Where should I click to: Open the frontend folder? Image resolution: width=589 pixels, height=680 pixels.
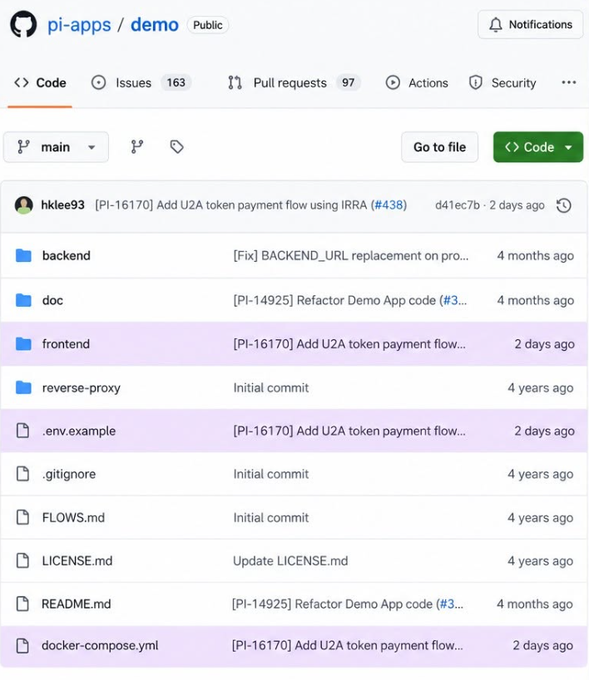(66, 344)
